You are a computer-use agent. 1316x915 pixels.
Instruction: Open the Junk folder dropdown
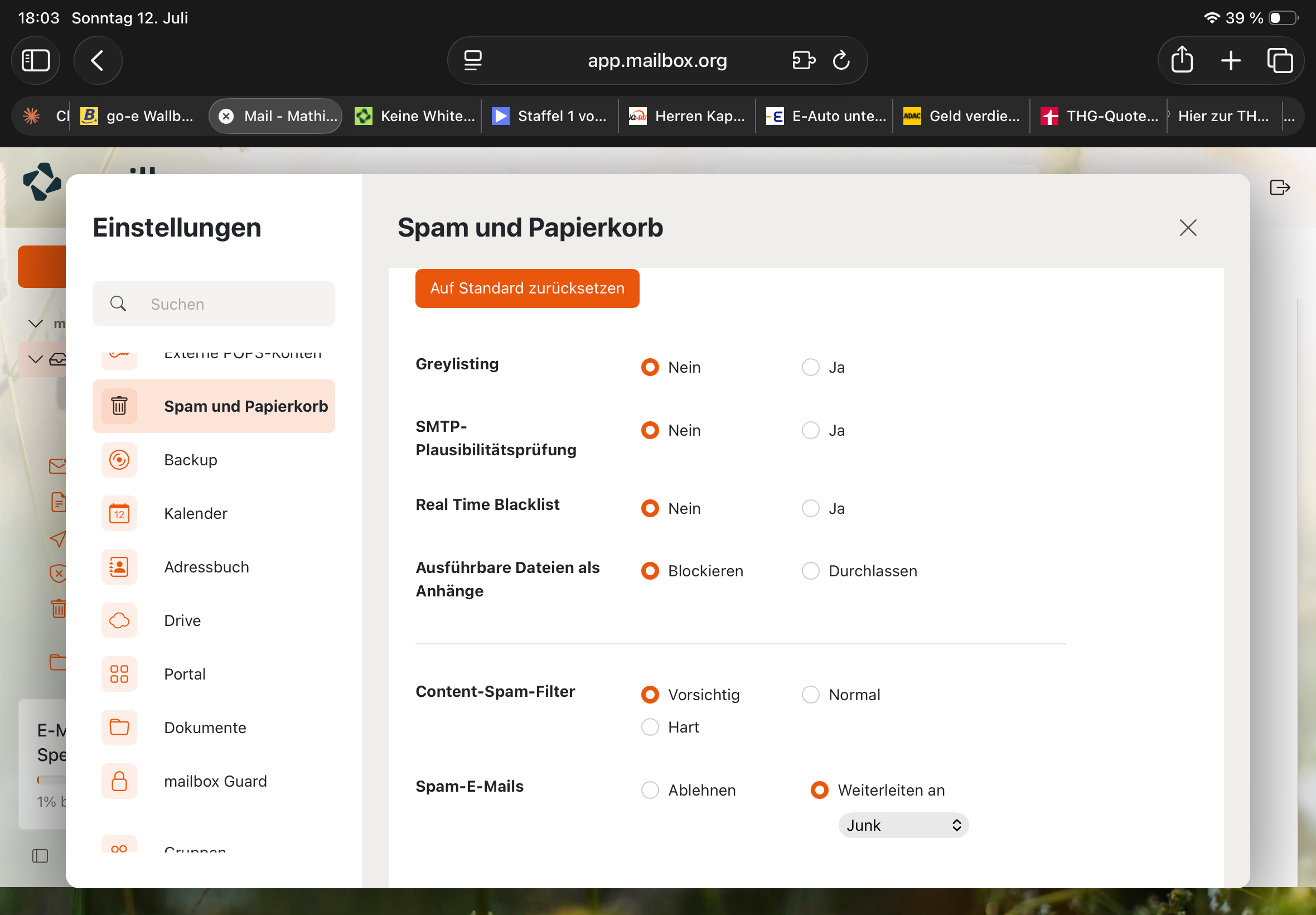pyautogui.click(x=903, y=825)
